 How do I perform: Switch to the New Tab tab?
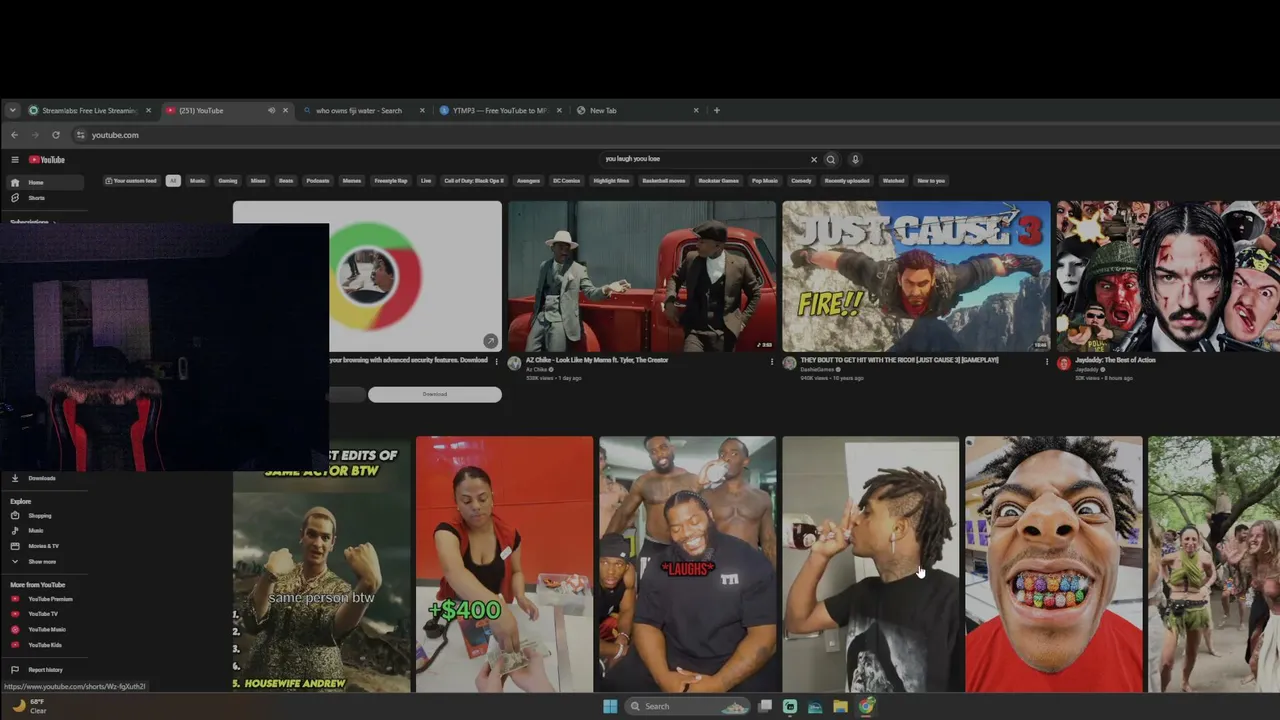(637, 111)
